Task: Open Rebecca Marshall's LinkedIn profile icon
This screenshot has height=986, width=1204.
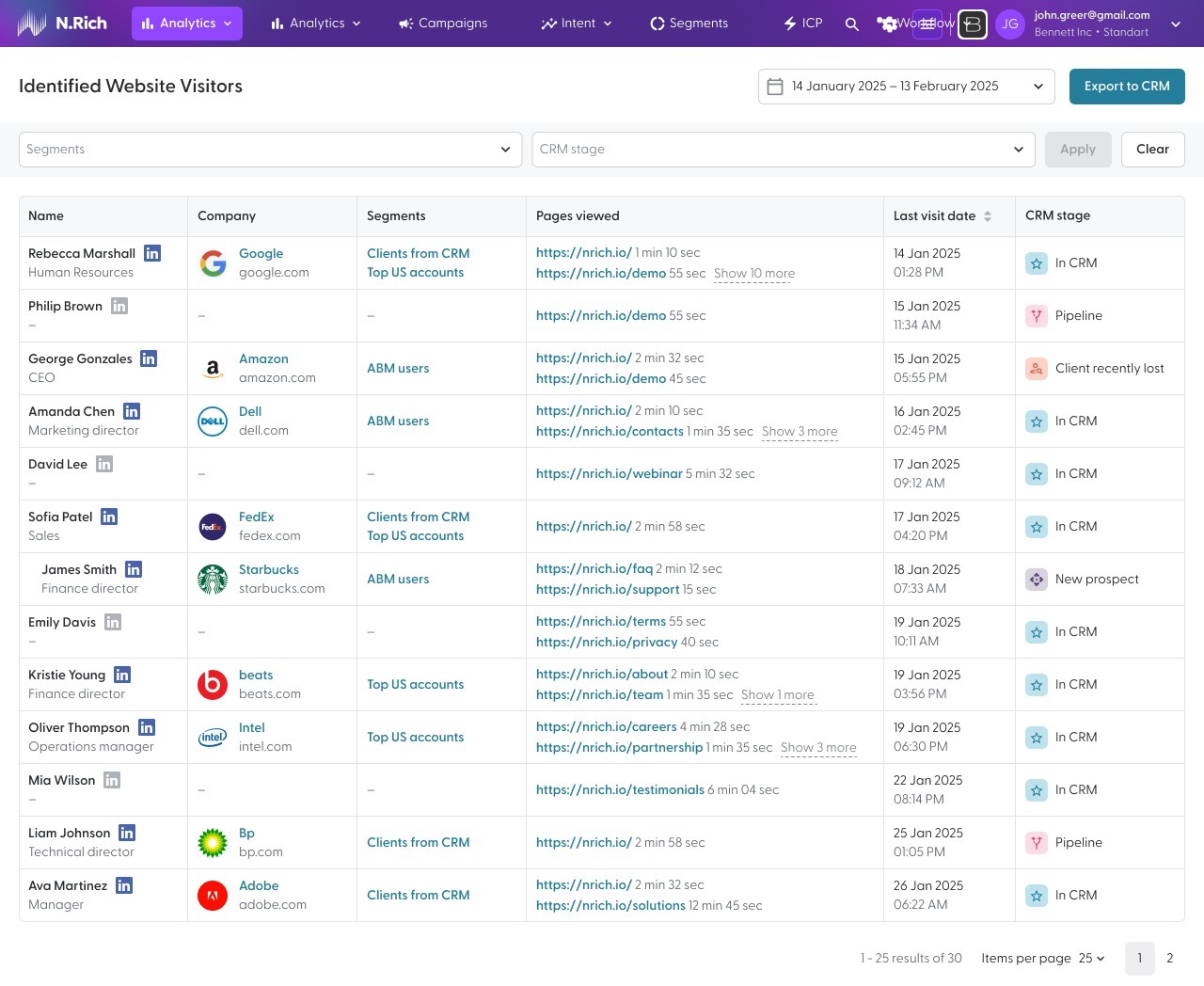Action: [152, 253]
